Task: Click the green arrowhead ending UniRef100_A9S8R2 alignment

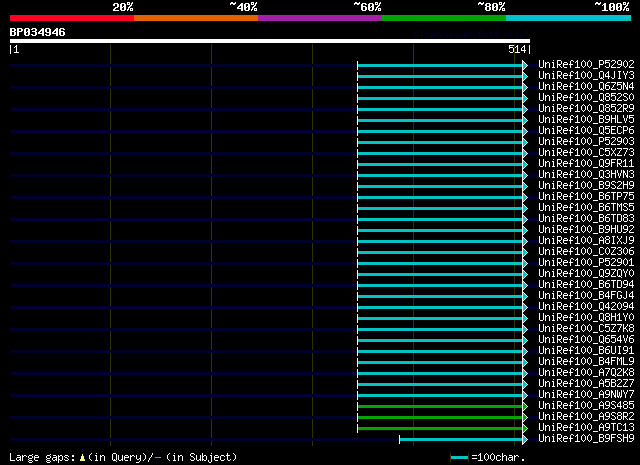Action: coord(525,418)
